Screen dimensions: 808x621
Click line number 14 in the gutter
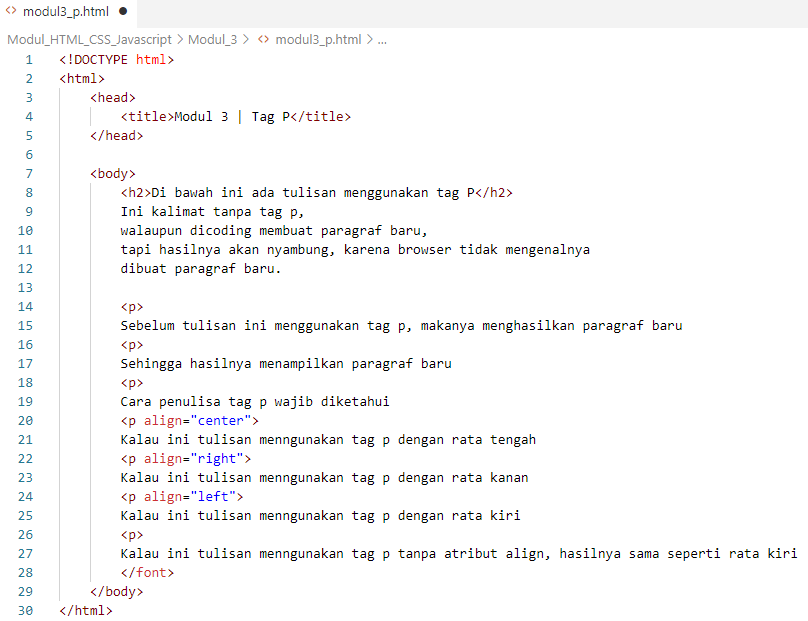pyautogui.click(x=26, y=306)
